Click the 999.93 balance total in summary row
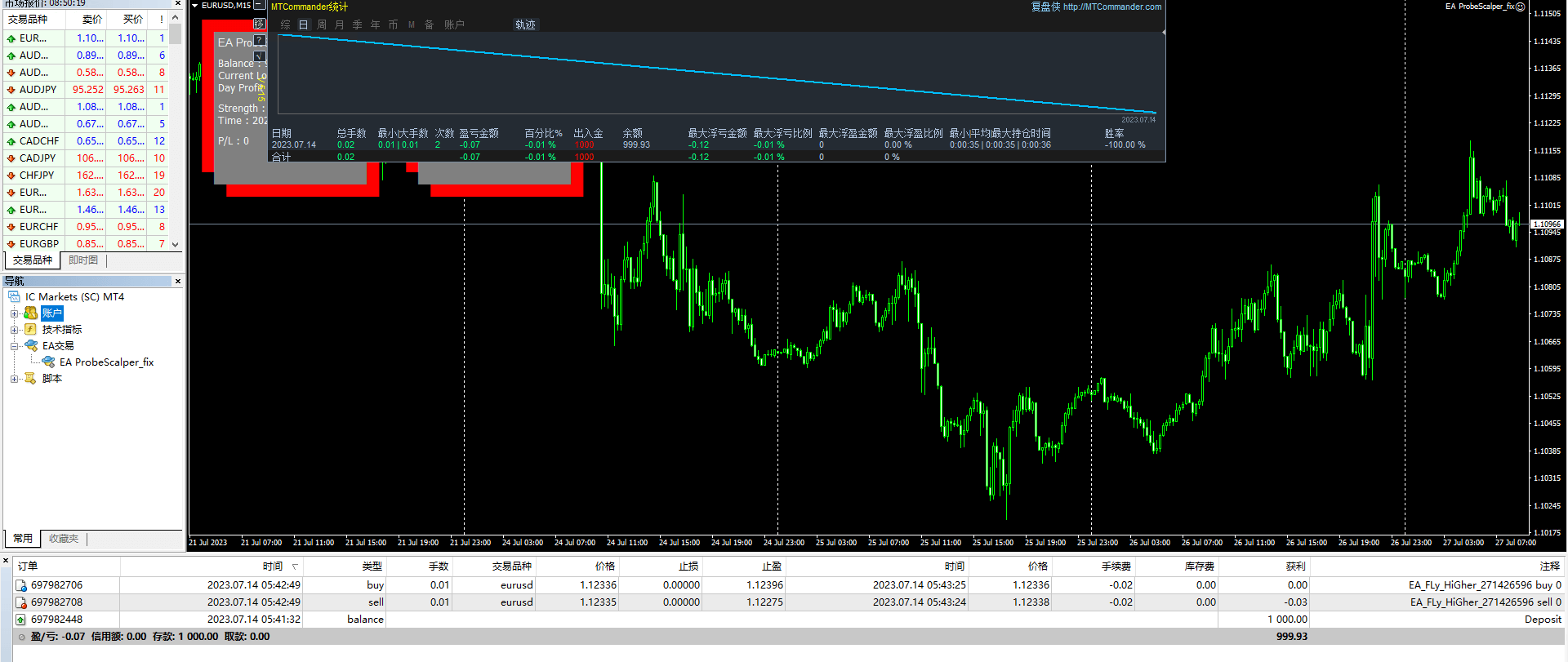The image size is (1568, 662). (x=1291, y=637)
